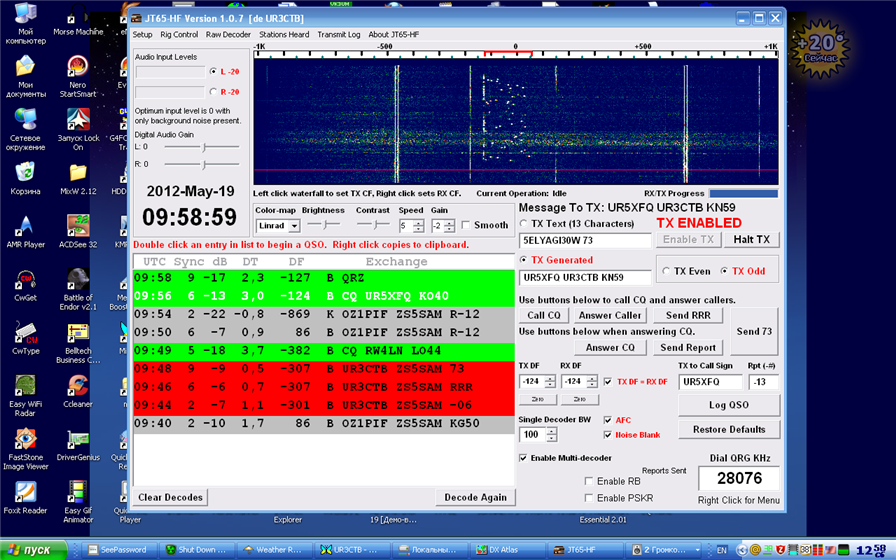This screenshot has width=896, height=560.
Task: Check the Enable PSKR checkbox
Action: (x=589, y=497)
